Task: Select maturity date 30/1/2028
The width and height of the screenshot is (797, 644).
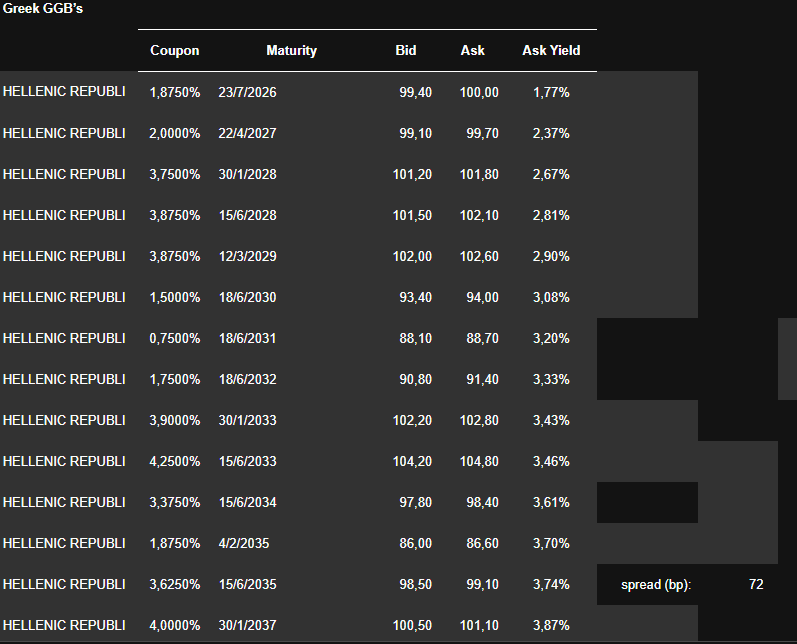Action: [248, 174]
